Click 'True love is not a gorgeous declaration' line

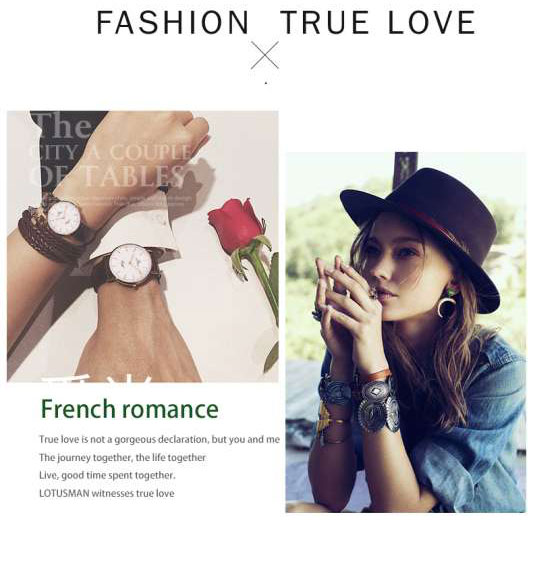[160, 439]
